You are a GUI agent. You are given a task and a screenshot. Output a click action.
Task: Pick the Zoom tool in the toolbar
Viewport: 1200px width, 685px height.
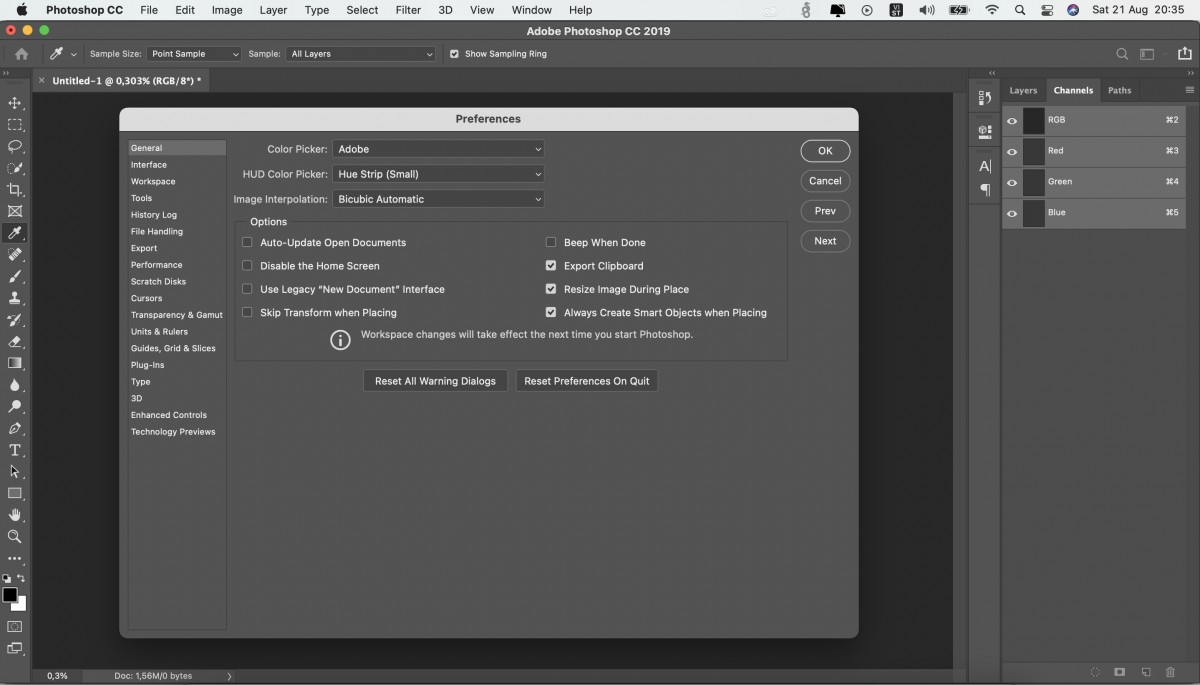(x=15, y=537)
